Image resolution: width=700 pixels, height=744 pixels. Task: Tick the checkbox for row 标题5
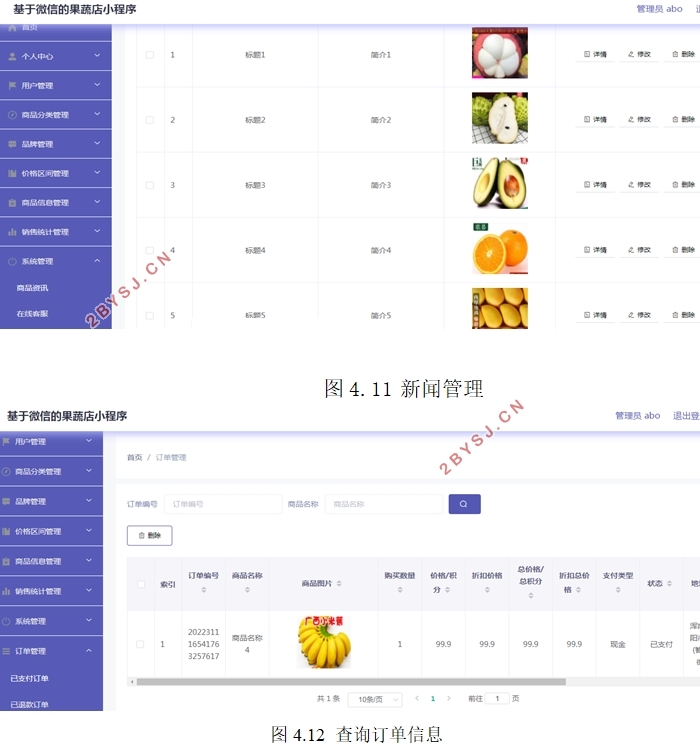[149, 316]
